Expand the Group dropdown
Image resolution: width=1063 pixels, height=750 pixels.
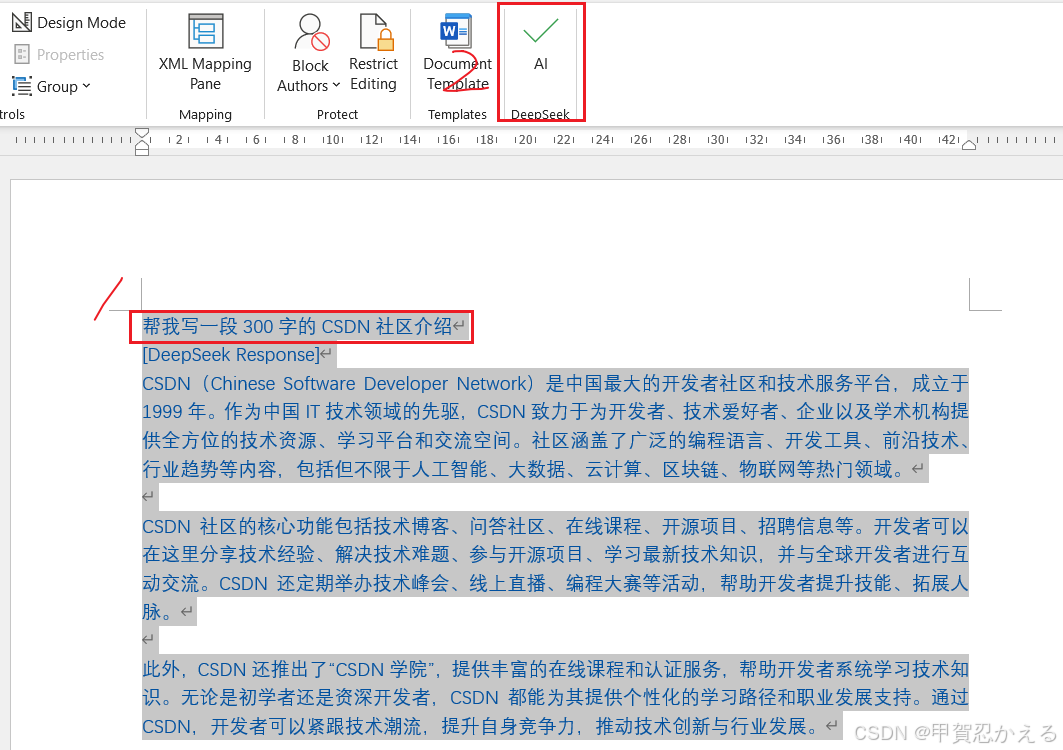point(52,86)
